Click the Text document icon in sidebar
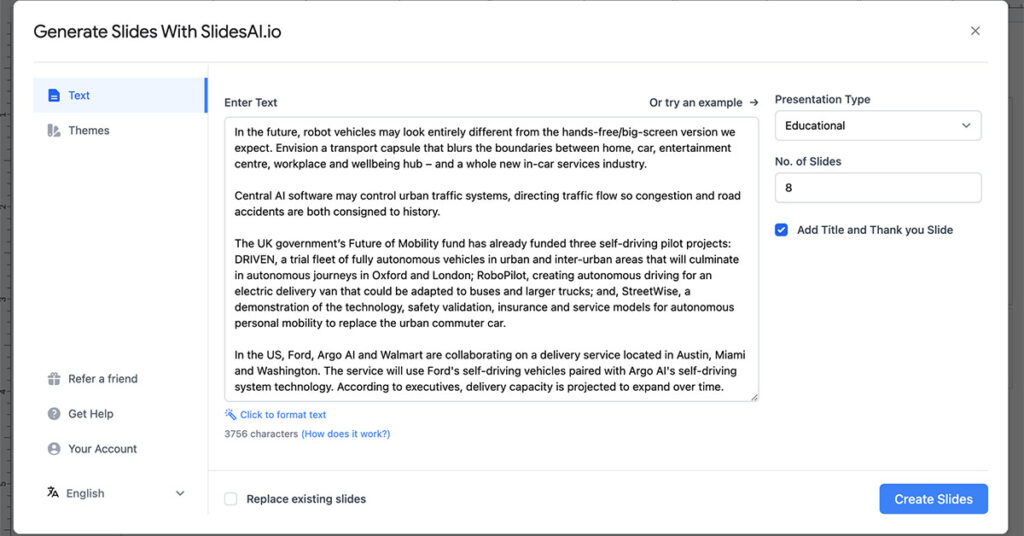 [54, 96]
